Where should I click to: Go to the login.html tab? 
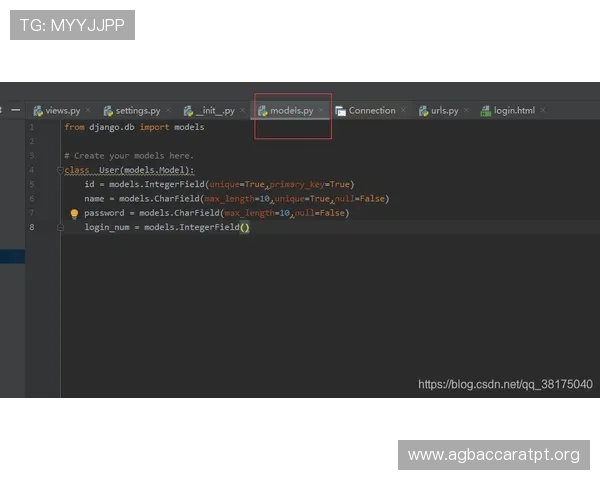click(514, 111)
